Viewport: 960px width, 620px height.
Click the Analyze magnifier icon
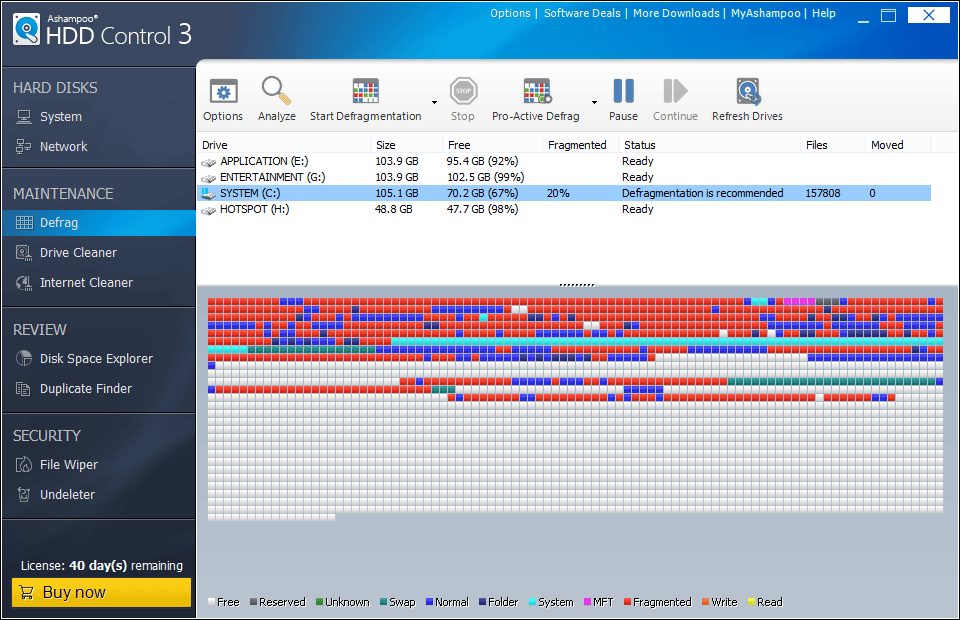tap(276, 92)
